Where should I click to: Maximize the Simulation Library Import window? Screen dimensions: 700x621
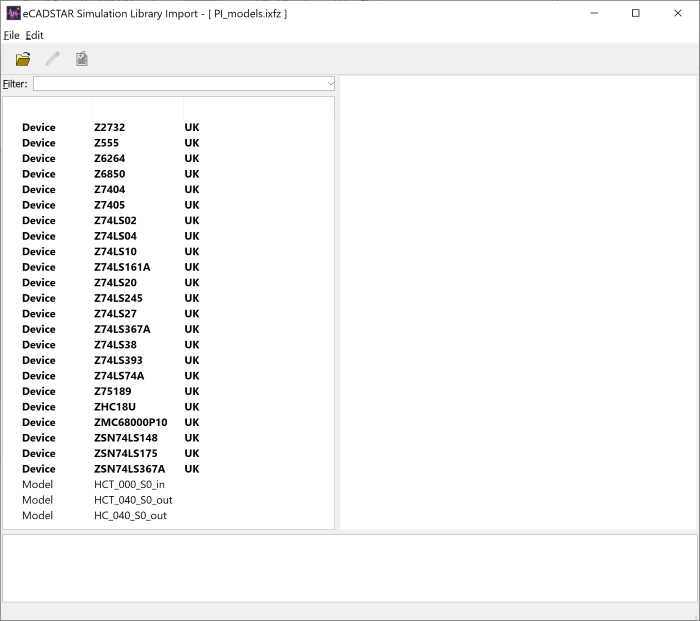point(636,13)
